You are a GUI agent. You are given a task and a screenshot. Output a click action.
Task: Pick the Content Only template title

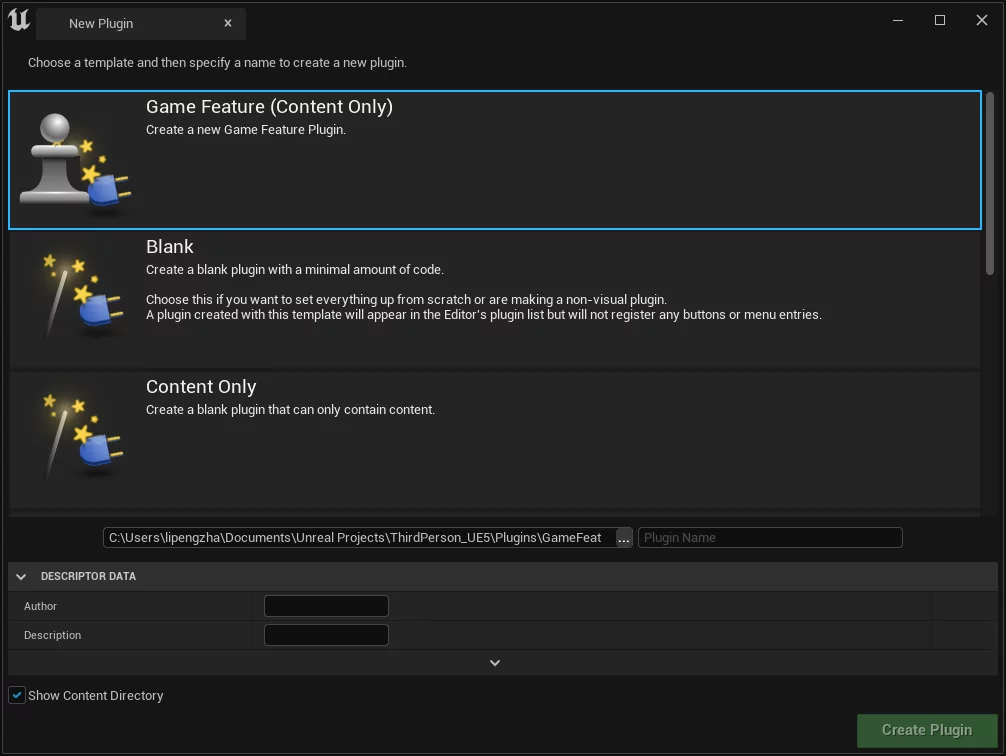[201, 387]
